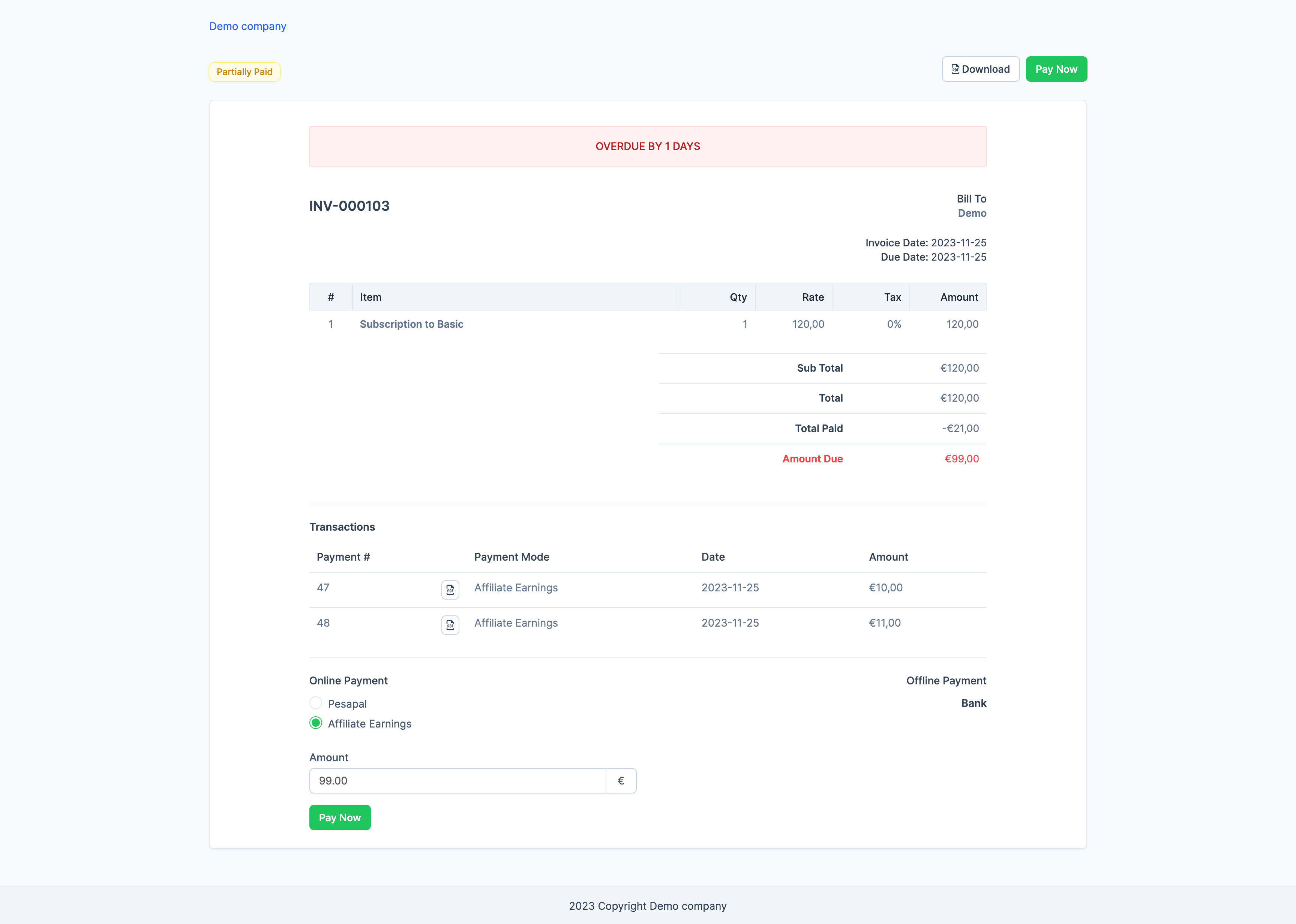Image resolution: width=1296 pixels, height=924 pixels.
Task: Click the OVERDUE BY 1 DAYS banner
Action: [647, 146]
